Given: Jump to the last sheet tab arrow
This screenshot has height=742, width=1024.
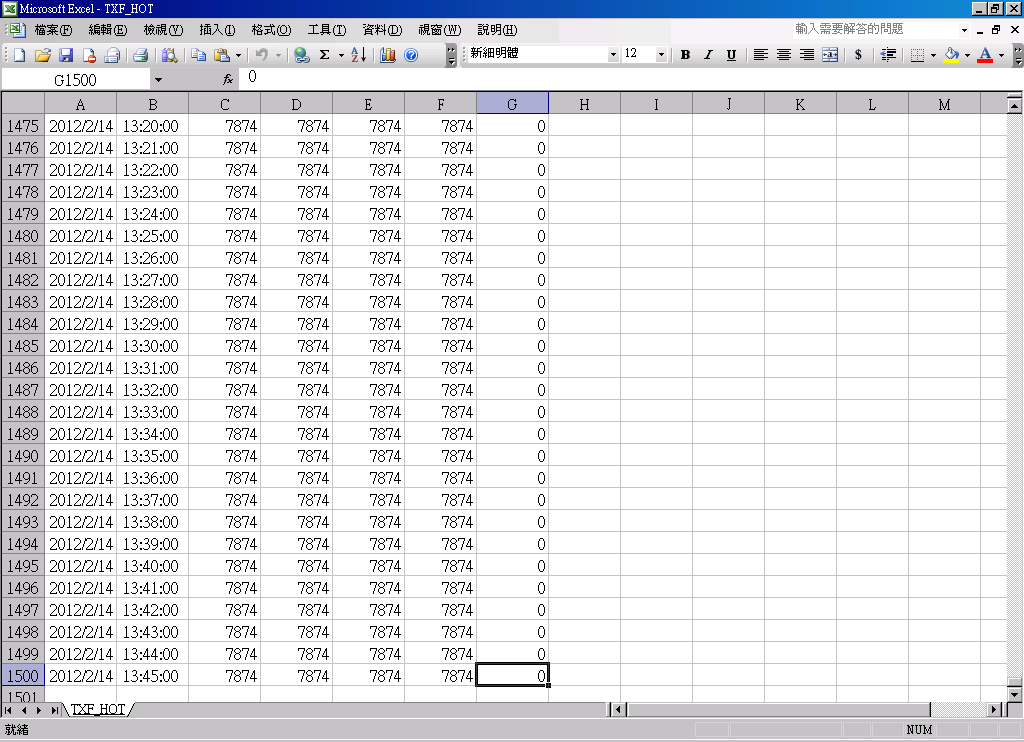Looking at the screenshot, I should click(x=54, y=710).
